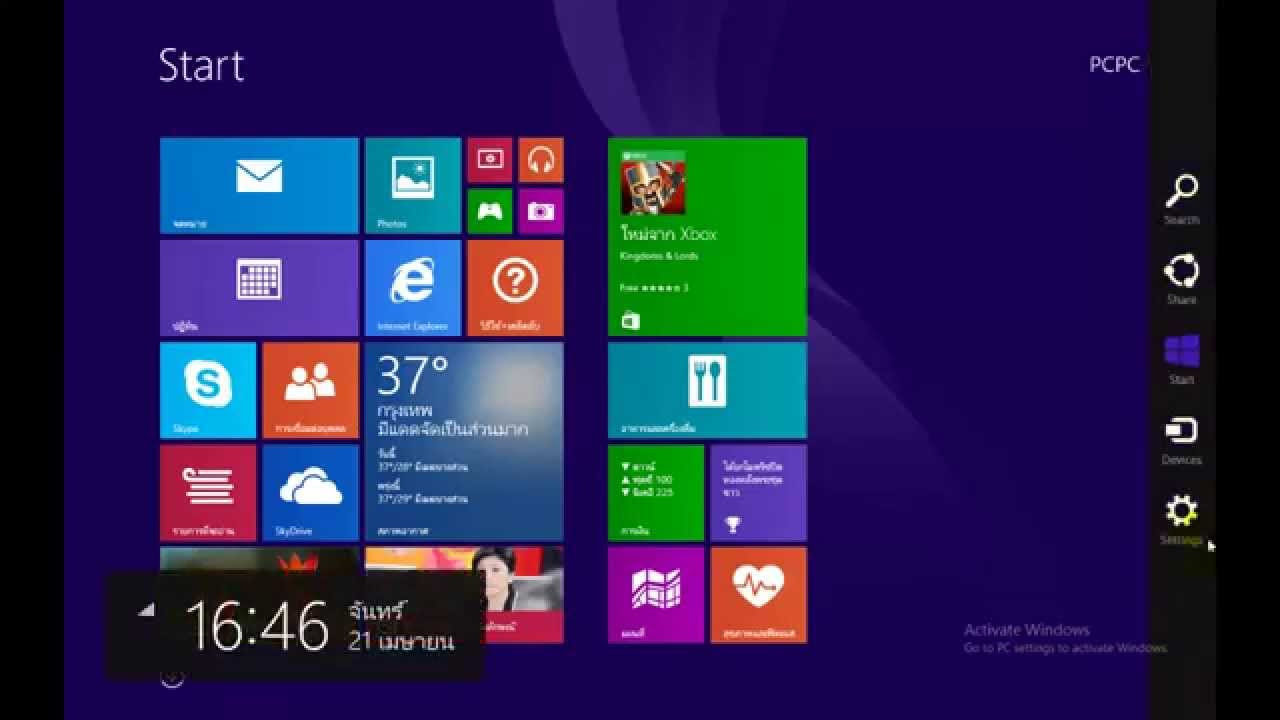Open the Weather tile showing 37°
Image resolution: width=1280 pixels, height=720 pixels.
tap(464, 442)
